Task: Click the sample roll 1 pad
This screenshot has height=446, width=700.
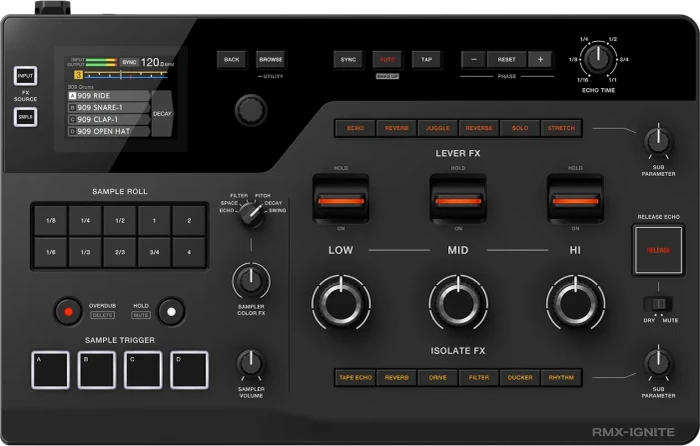Action: [x=154, y=221]
